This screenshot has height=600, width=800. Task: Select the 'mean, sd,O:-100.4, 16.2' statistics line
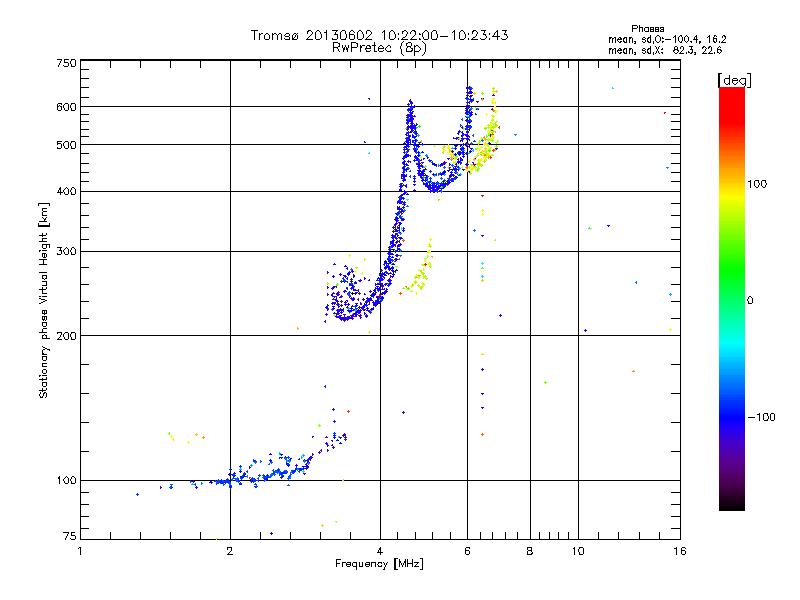coord(667,39)
